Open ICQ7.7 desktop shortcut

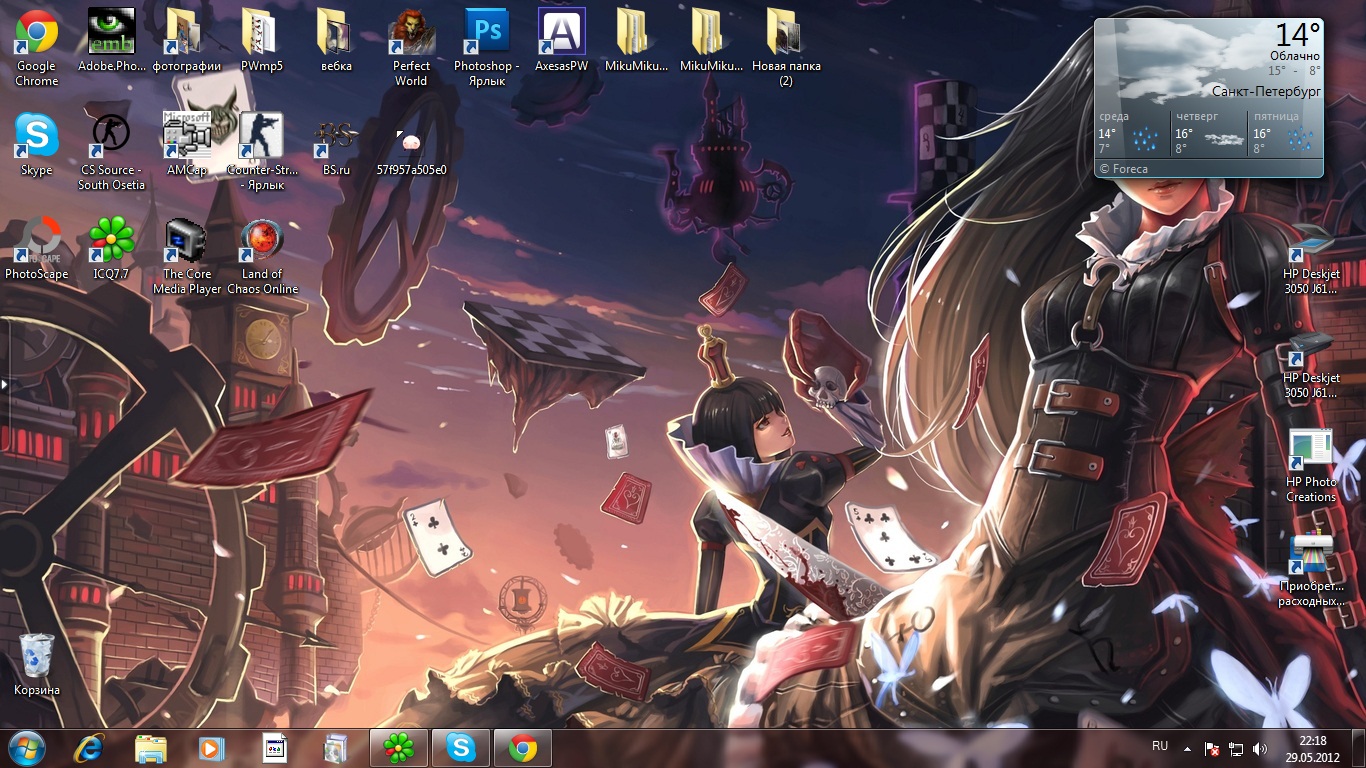tap(111, 248)
